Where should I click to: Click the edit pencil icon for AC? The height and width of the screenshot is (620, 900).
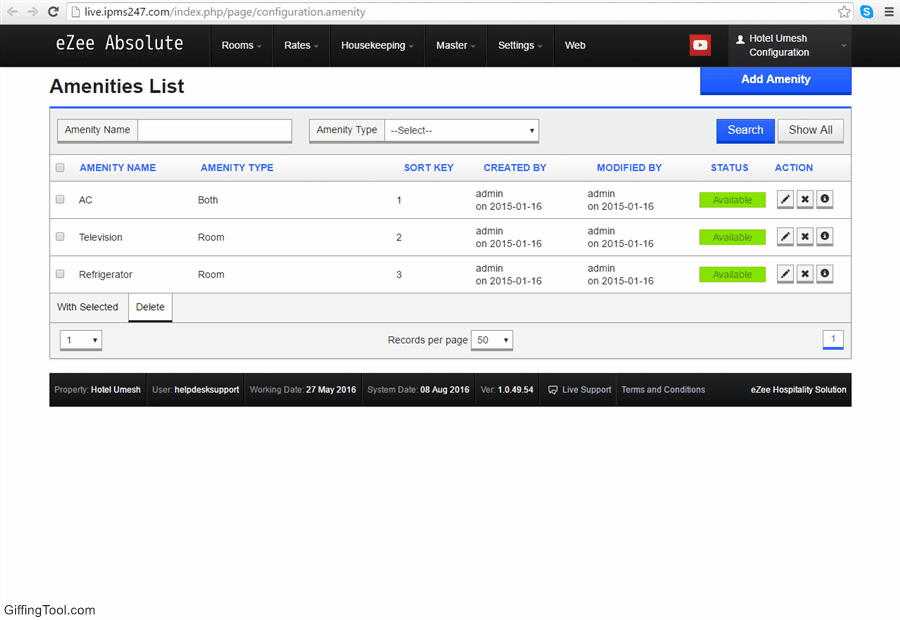(785, 199)
